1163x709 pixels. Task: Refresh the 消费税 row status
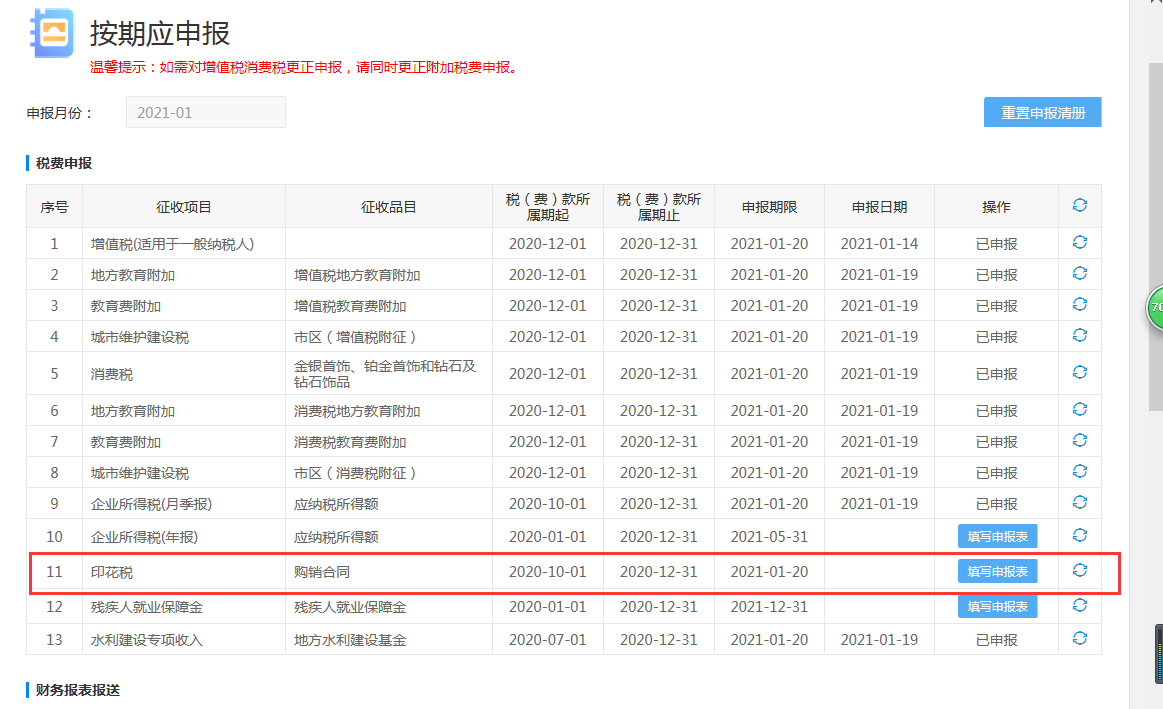pyautogui.click(x=1079, y=372)
